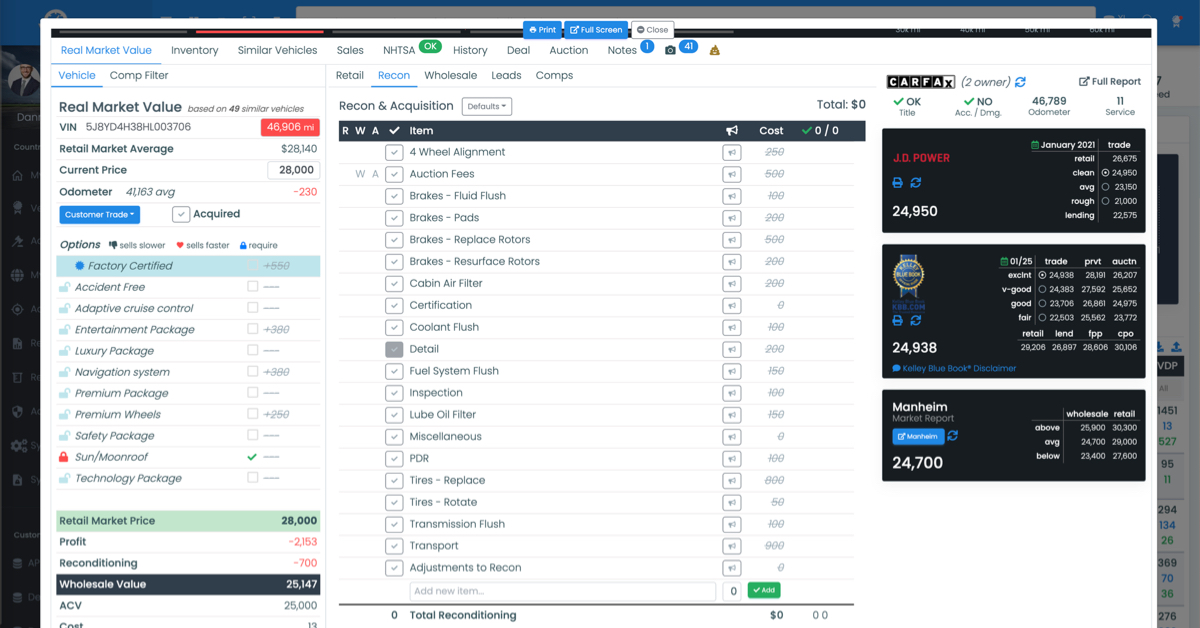Open the KBB 01/25 date calendar
Image resolution: width=1200 pixels, height=628 pixels.
(x=1004, y=262)
